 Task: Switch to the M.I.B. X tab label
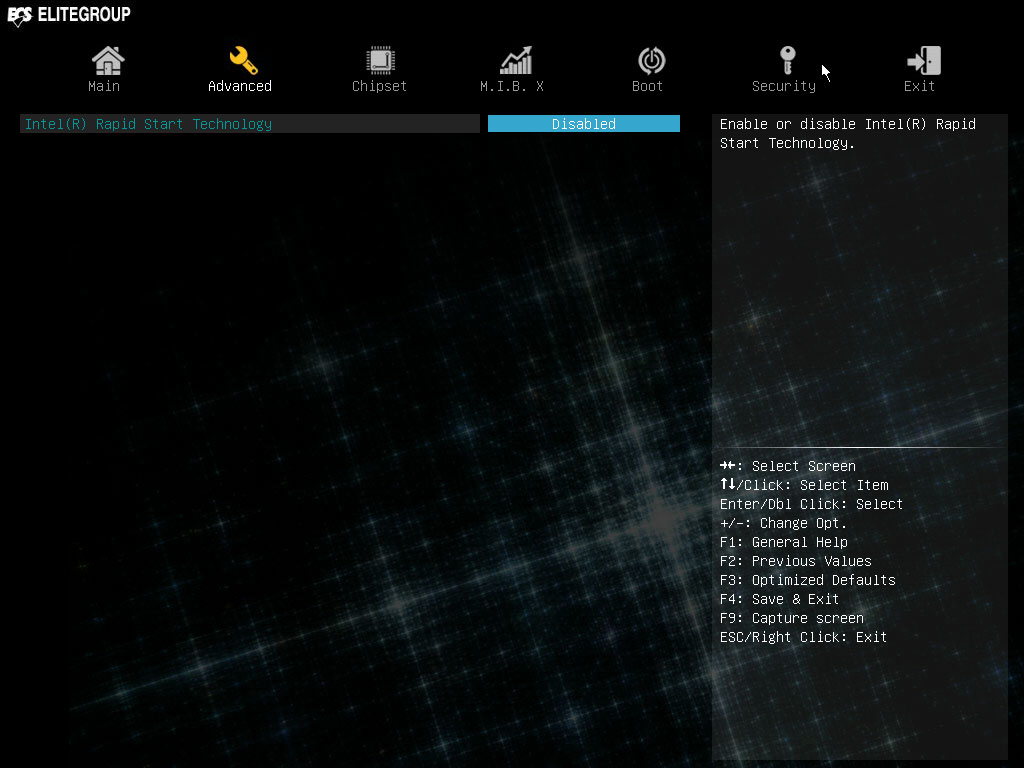[x=512, y=86]
